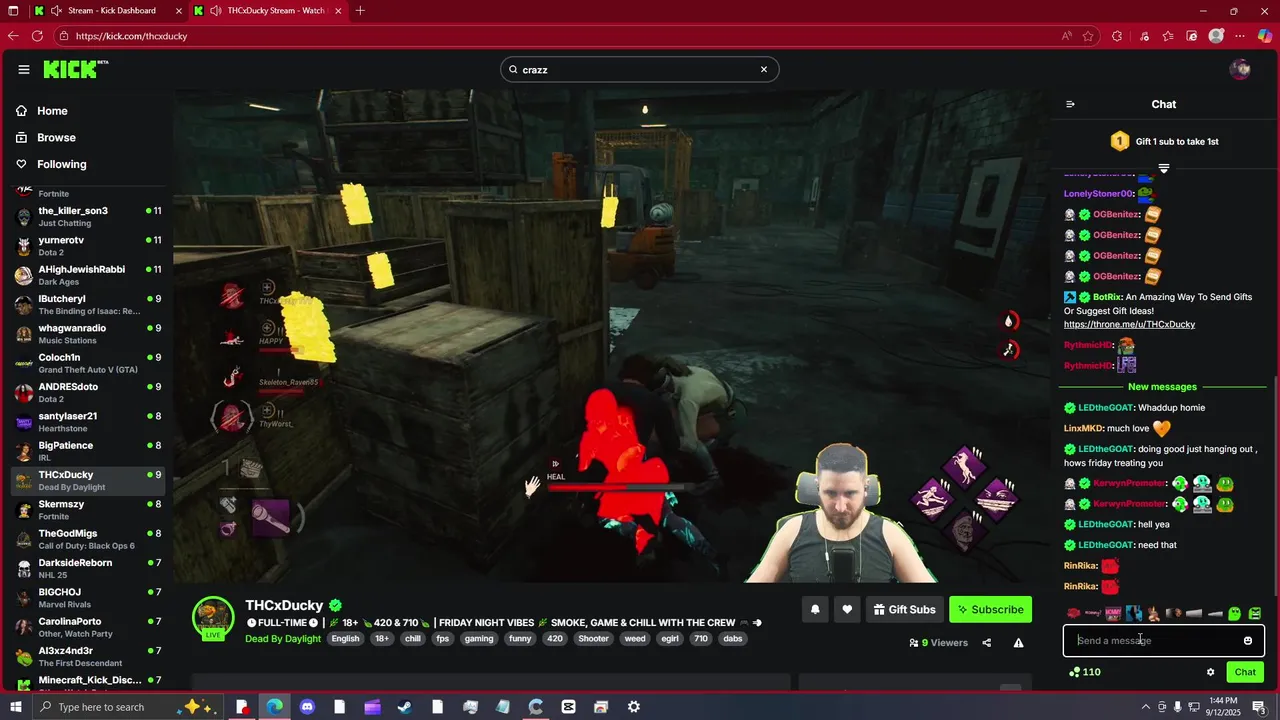The width and height of the screenshot is (1280, 720).
Task: Select green ghost emote in quick bar
Action: [x=1235, y=613]
